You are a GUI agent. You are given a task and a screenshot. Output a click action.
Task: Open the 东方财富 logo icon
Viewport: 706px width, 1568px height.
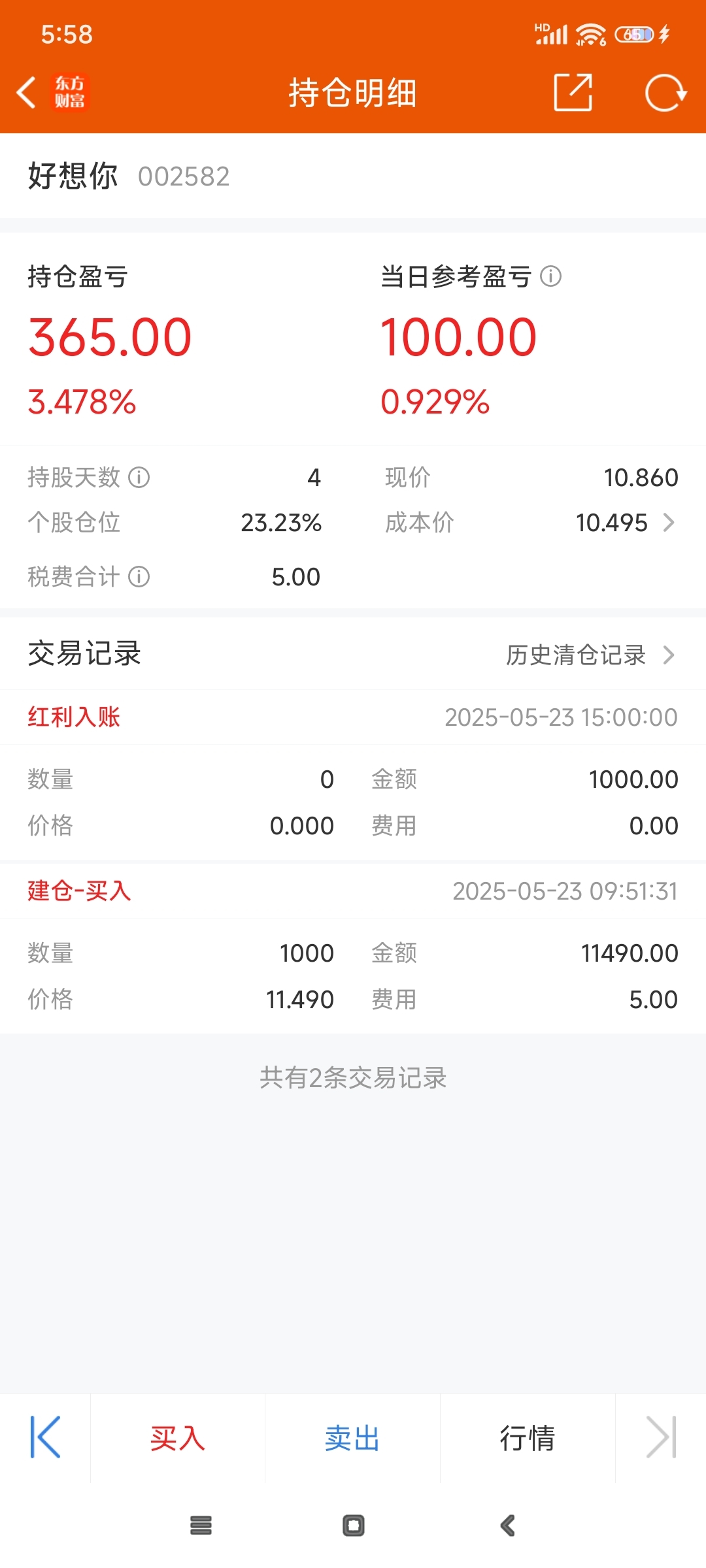coord(69,92)
